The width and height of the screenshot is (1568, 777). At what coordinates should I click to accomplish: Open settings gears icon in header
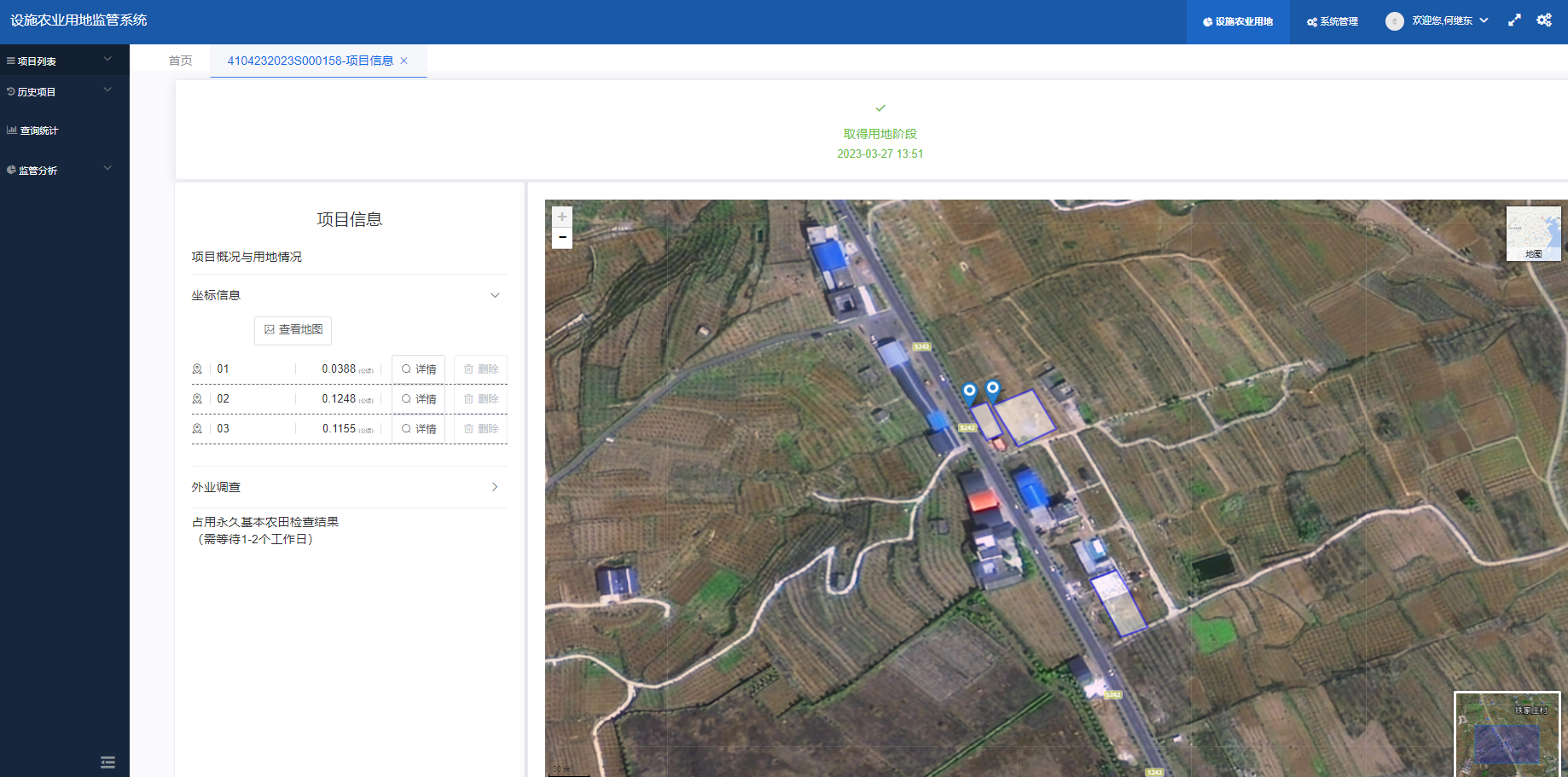[1544, 20]
